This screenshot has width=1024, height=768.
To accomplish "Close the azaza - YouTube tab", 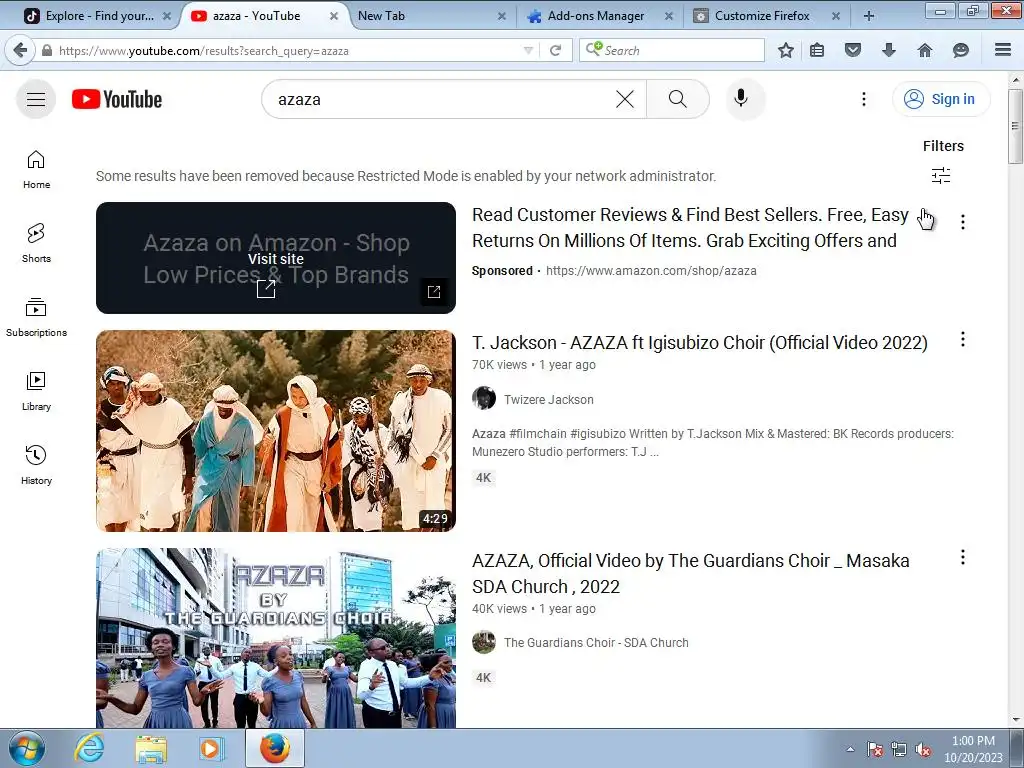I will pos(334,16).
